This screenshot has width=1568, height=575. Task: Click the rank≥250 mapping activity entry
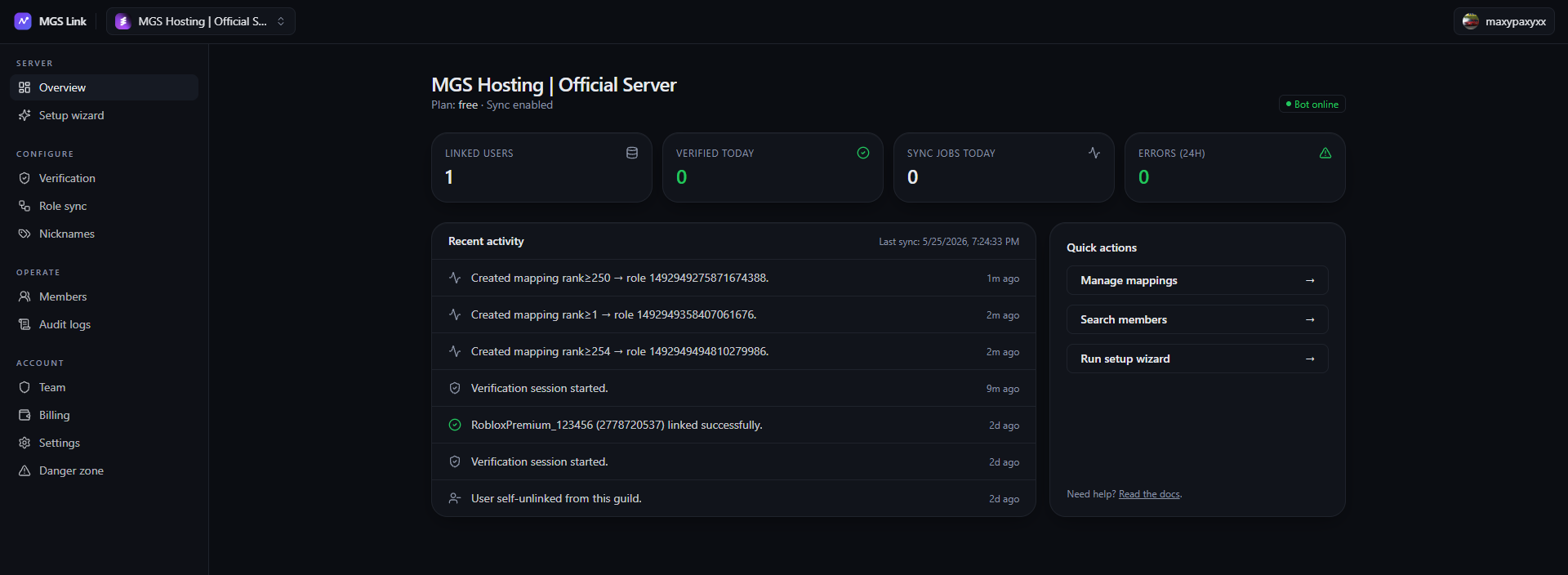tap(733, 278)
